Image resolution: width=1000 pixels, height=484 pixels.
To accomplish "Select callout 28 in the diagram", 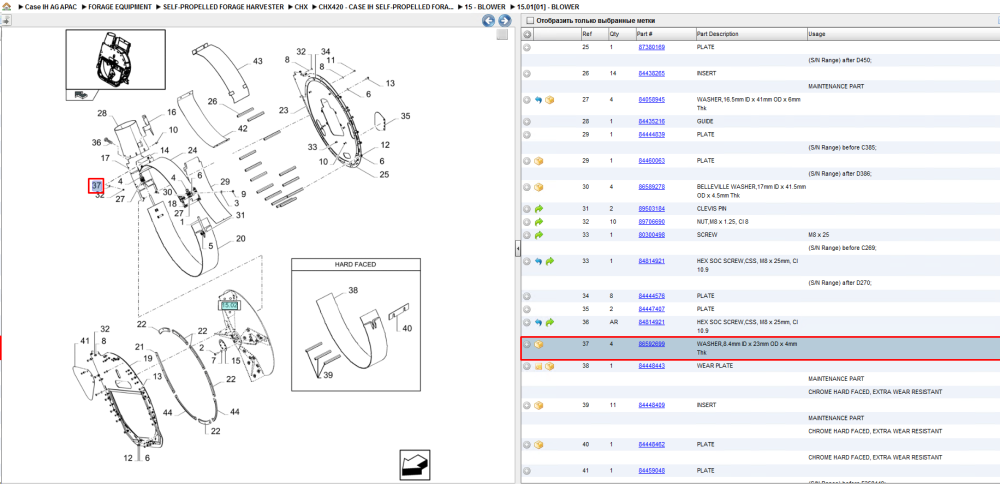I will [x=102, y=114].
